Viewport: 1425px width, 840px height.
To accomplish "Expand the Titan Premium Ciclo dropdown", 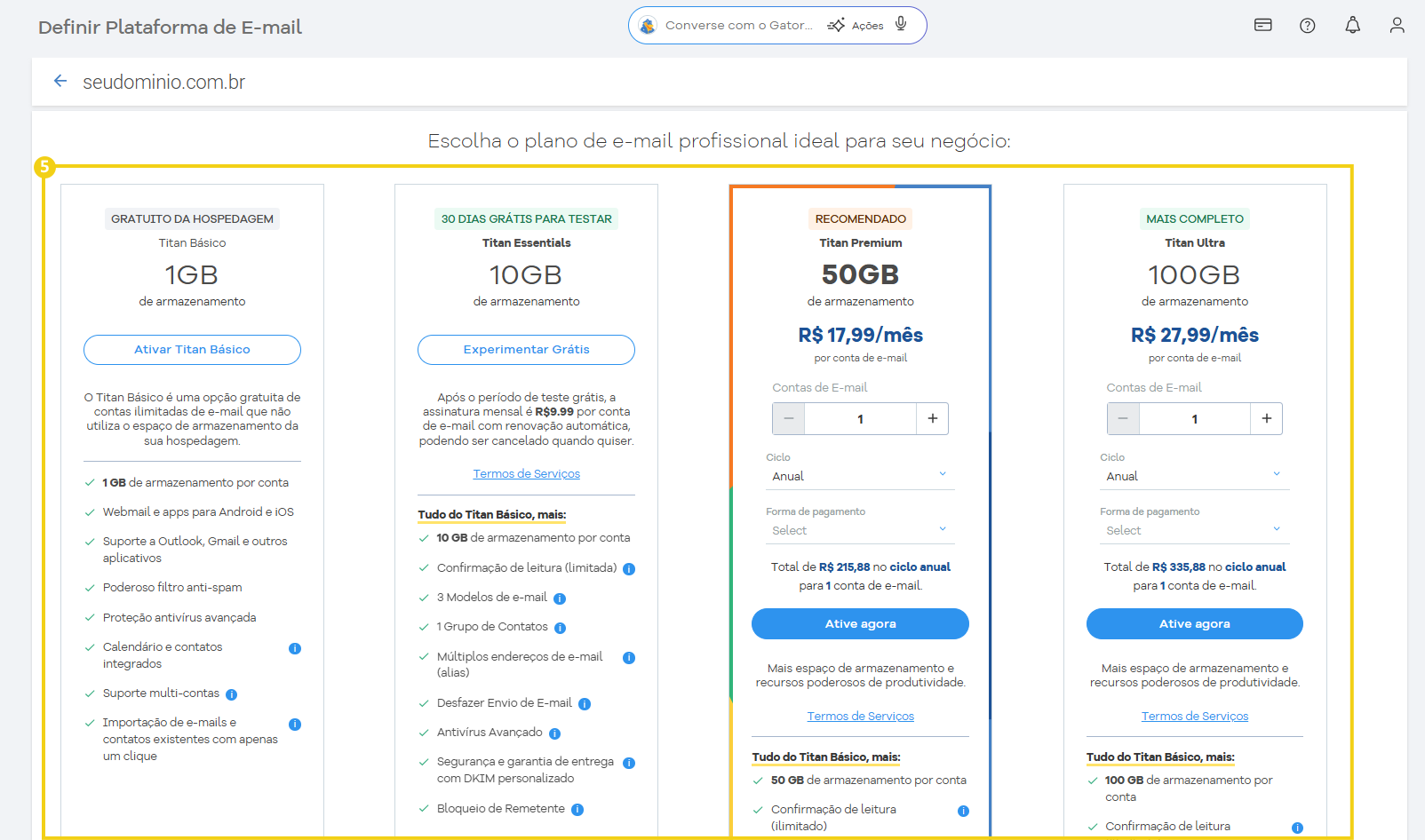I will pos(859,476).
